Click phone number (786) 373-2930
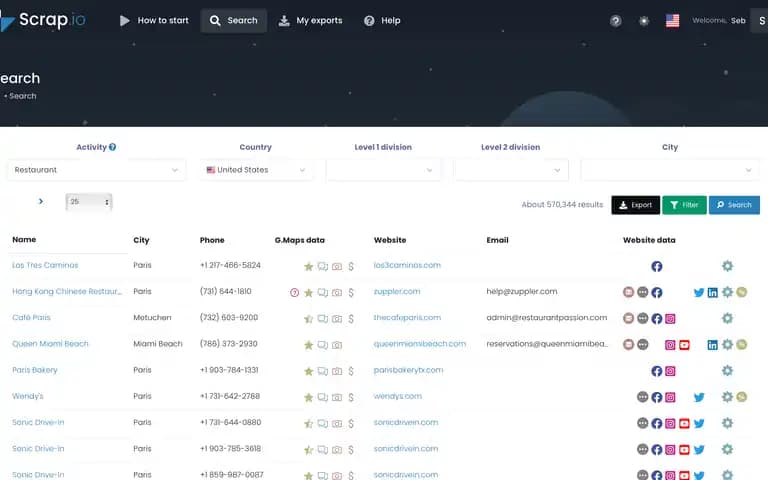This screenshot has height=480, width=768. [228, 344]
